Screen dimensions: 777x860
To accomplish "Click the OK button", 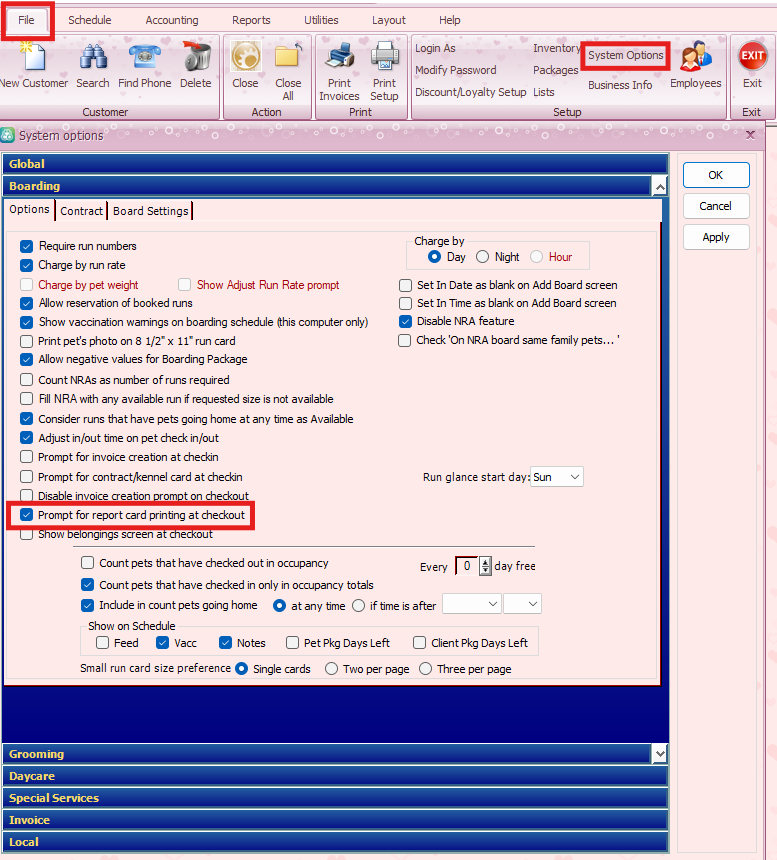I will click(716, 175).
